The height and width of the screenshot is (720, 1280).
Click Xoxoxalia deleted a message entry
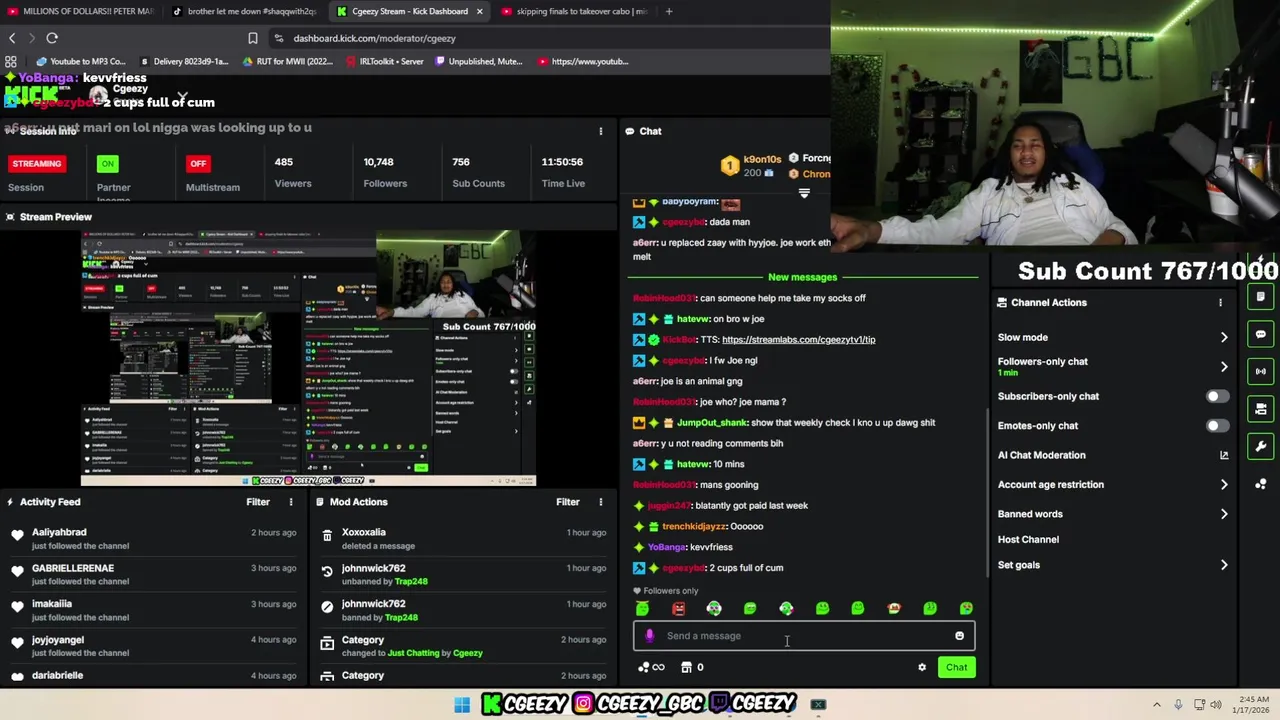click(x=463, y=538)
